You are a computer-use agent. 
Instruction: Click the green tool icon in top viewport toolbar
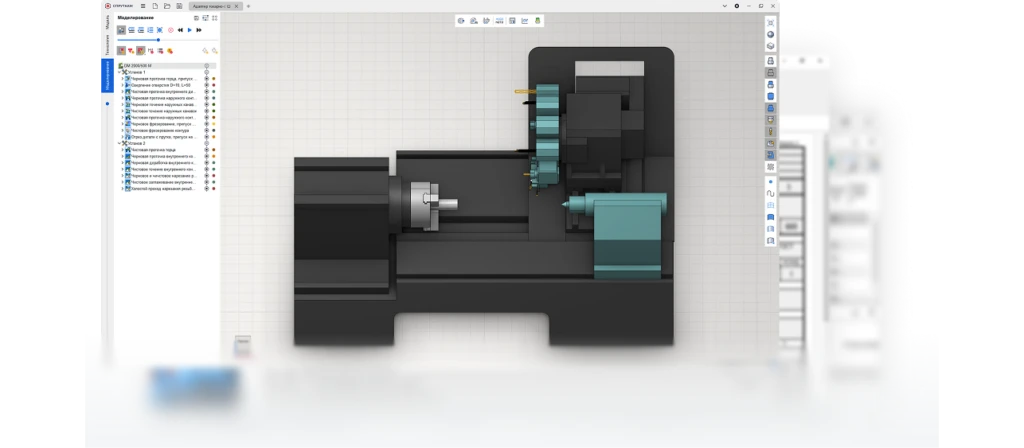(538, 20)
